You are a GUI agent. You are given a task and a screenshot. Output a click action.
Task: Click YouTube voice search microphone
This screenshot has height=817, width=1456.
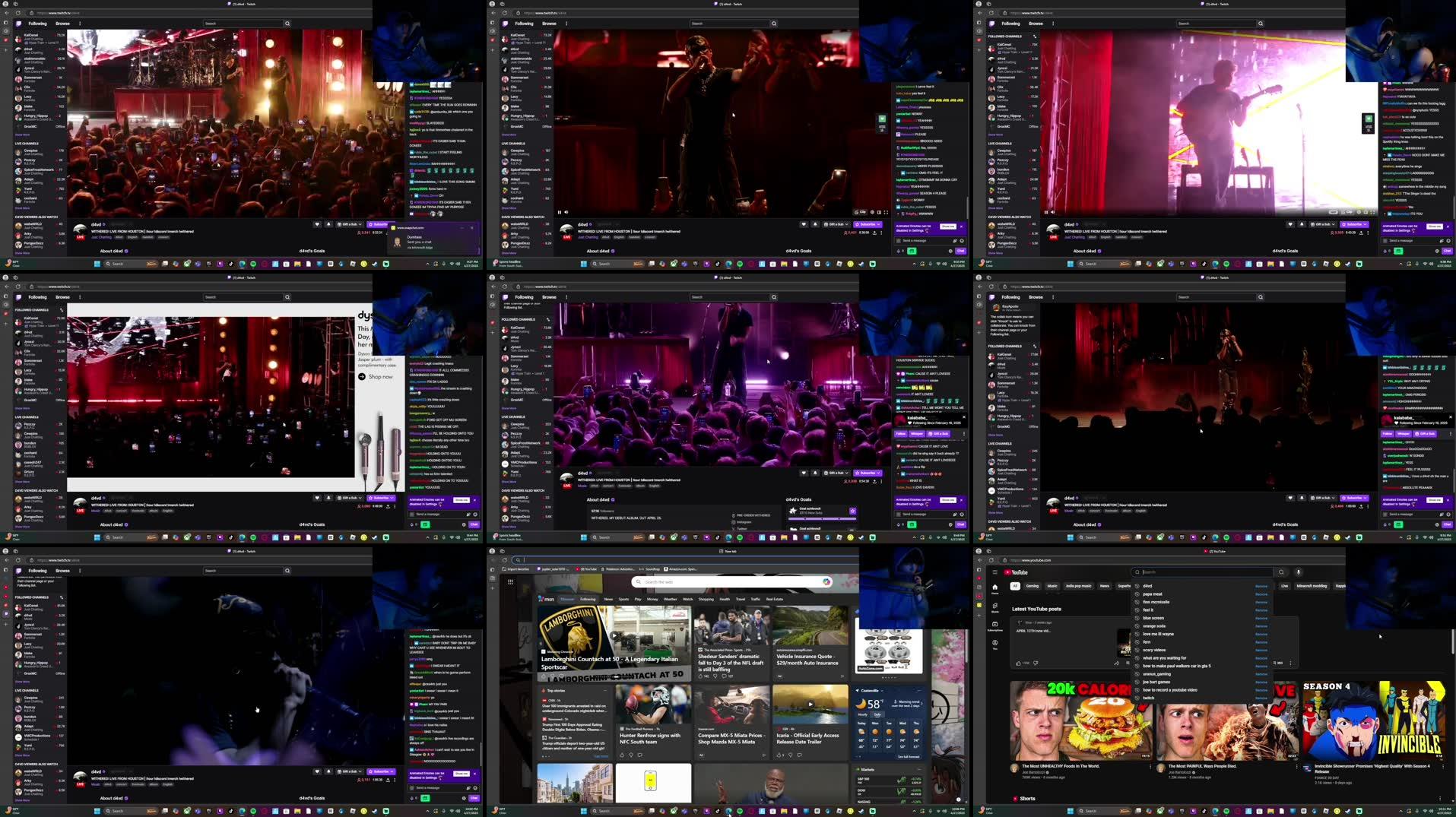pos(1299,572)
